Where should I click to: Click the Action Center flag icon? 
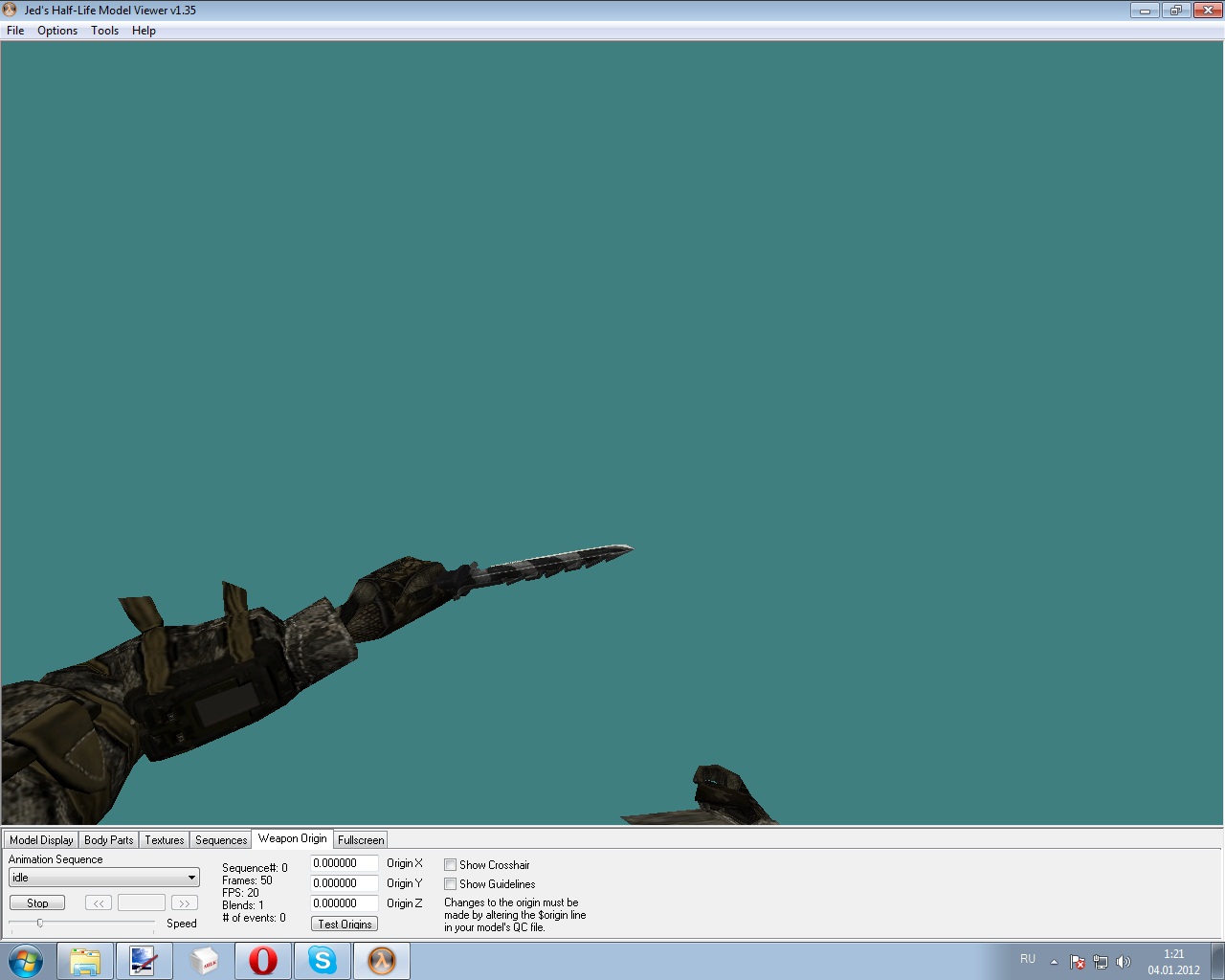pos(1078,962)
